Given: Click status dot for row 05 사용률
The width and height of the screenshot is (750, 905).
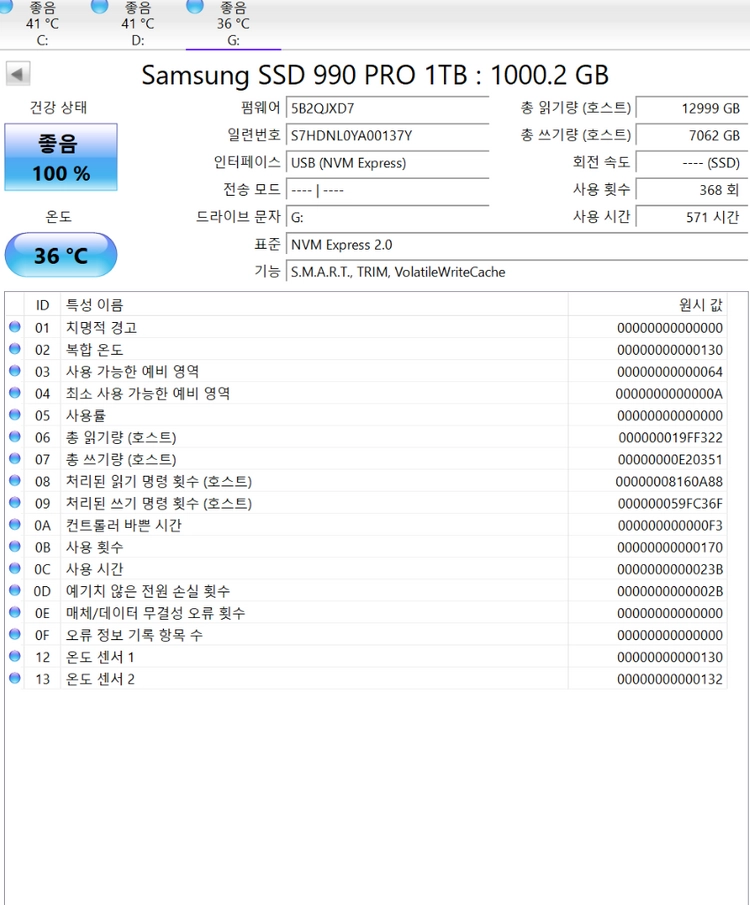Looking at the screenshot, I should click(15, 415).
